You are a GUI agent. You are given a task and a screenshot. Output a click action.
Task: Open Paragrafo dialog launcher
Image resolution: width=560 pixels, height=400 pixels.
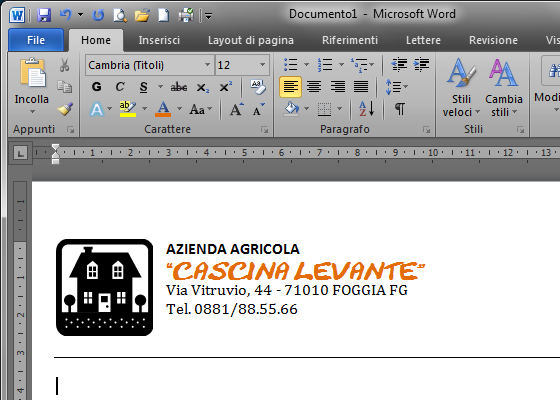pyautogui.click(x=426, y=130)
